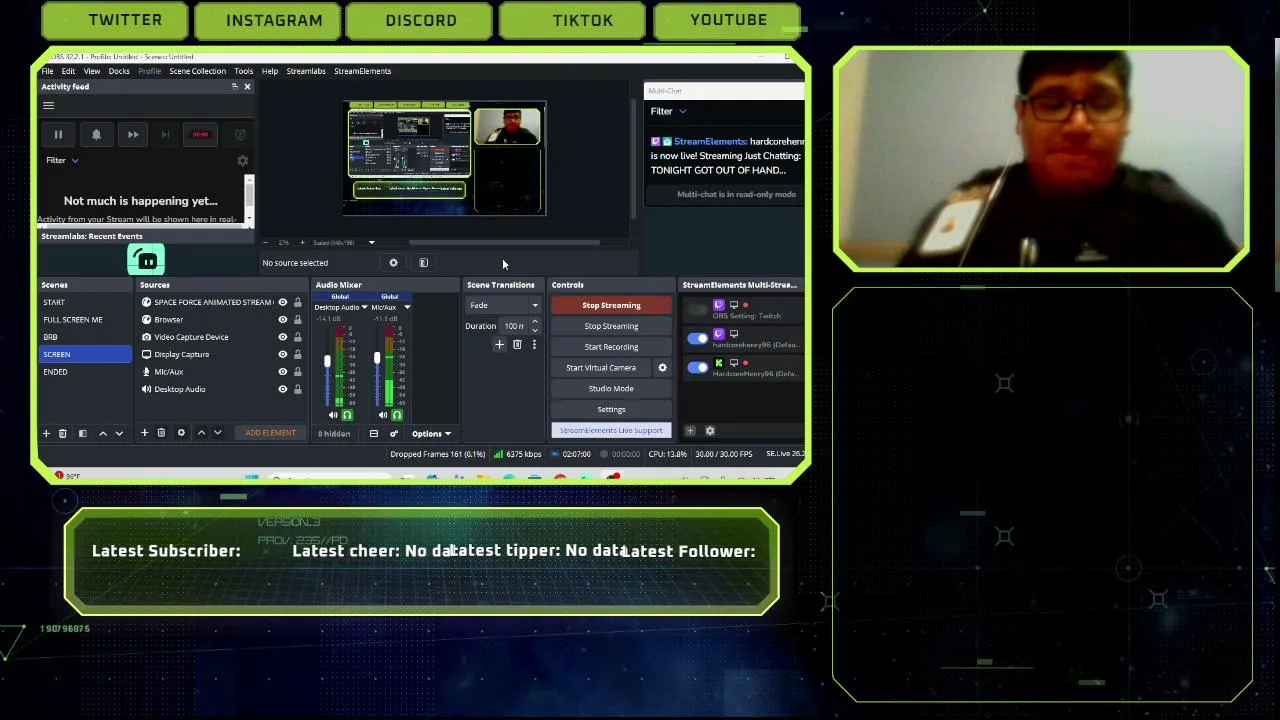Unlock the Display Capture source lock

[297, 354]
